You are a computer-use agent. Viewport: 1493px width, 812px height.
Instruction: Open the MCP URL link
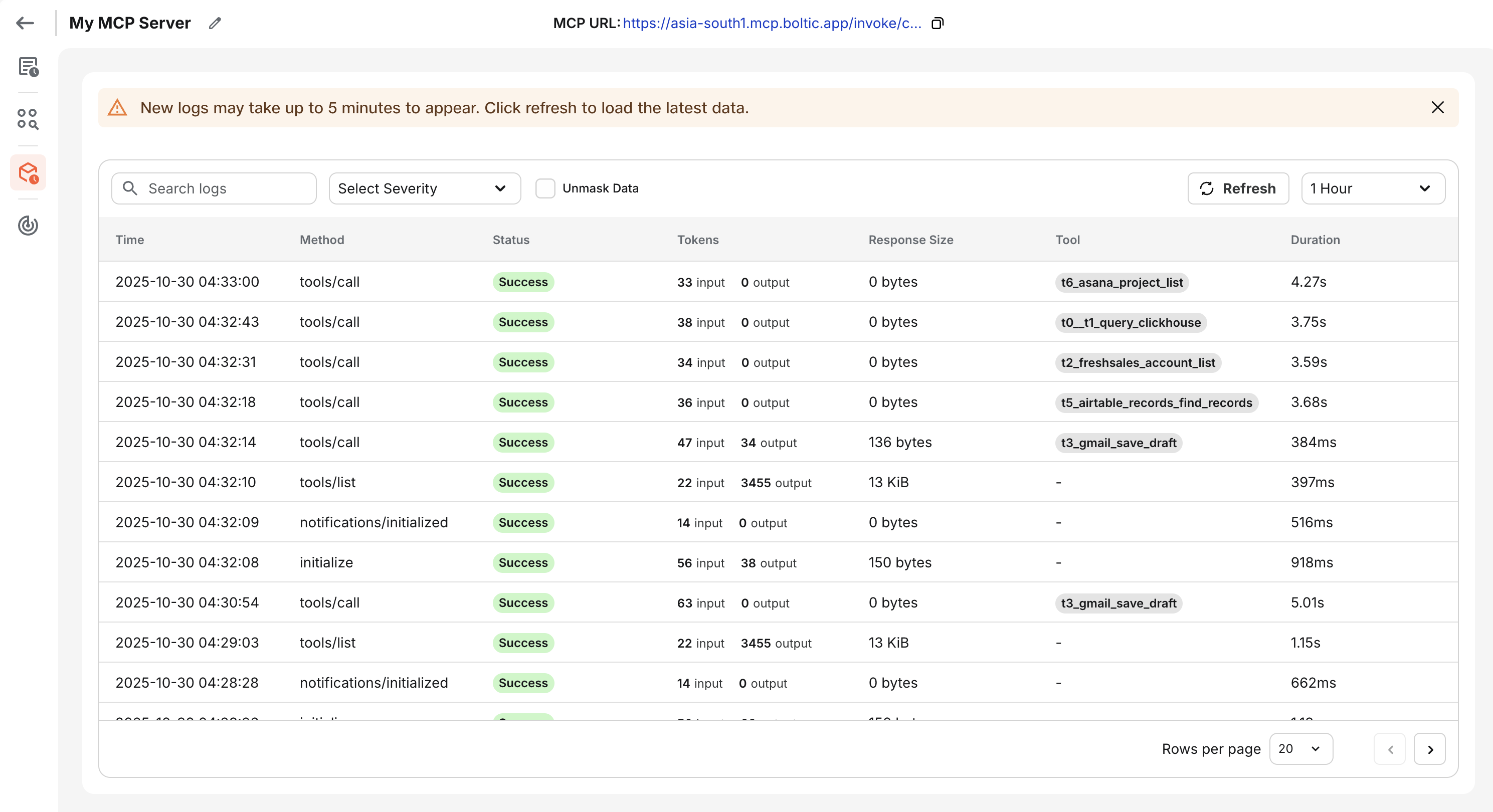point(772,23)
